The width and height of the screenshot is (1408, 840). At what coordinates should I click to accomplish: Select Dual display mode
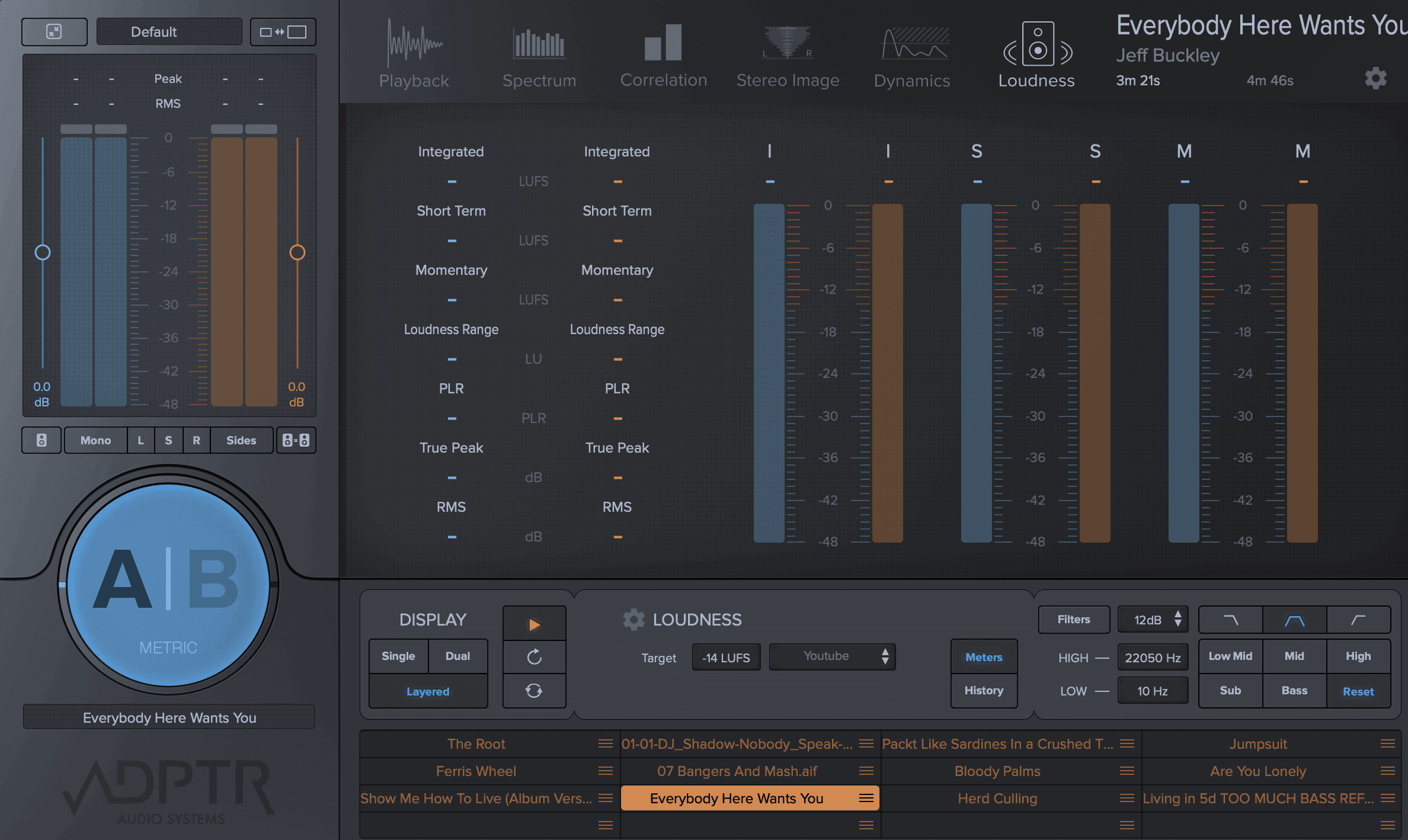tap(457, 656)
